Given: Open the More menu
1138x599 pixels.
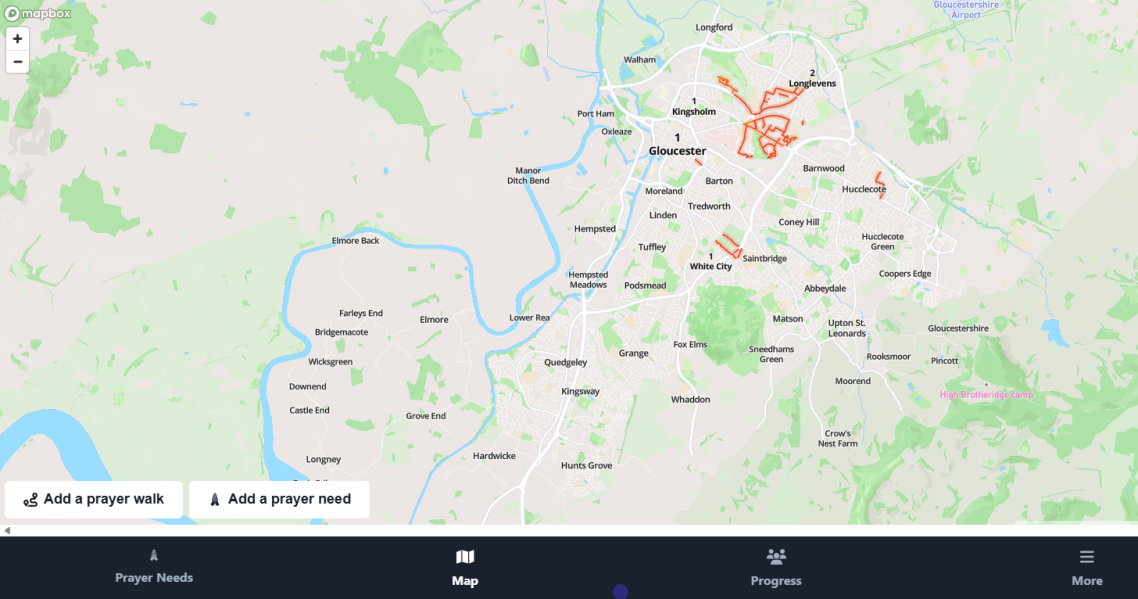Looking at the screenshot, I should pyautogui.click(x=1086, y=568).
